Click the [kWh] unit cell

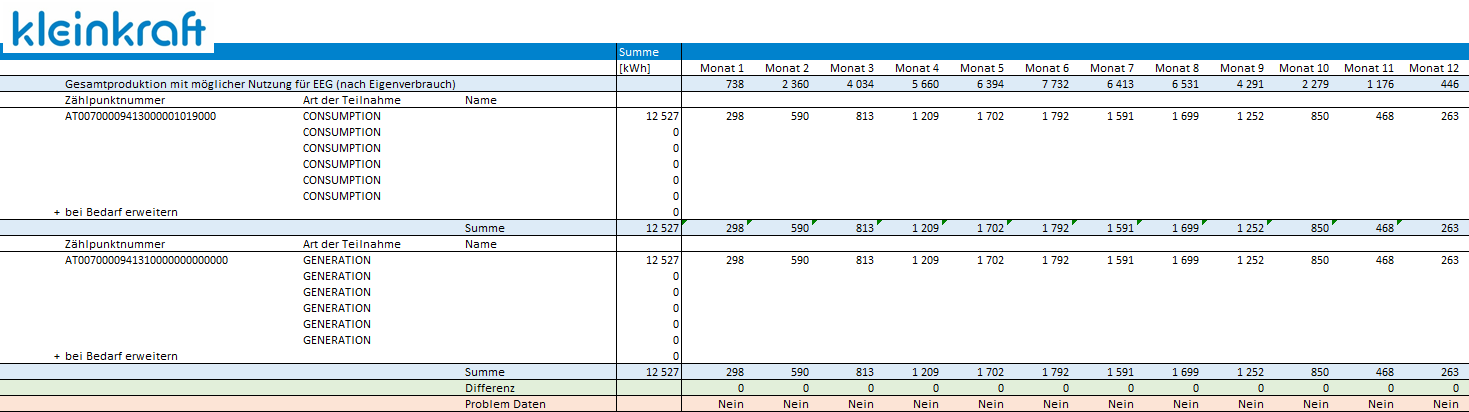click(635, 68)
